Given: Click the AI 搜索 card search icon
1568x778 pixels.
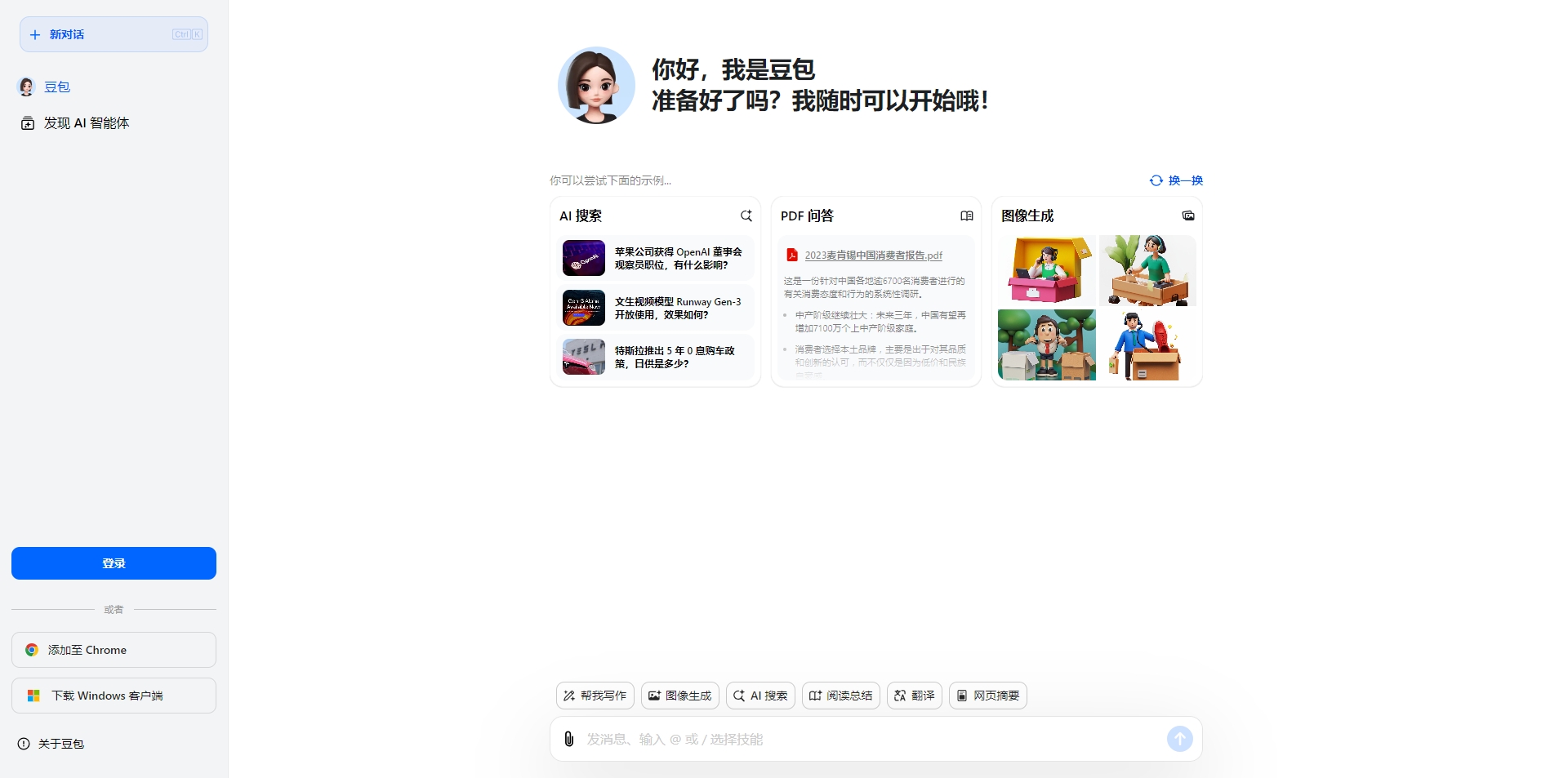Looking at the screenshot, I should 746,216.
